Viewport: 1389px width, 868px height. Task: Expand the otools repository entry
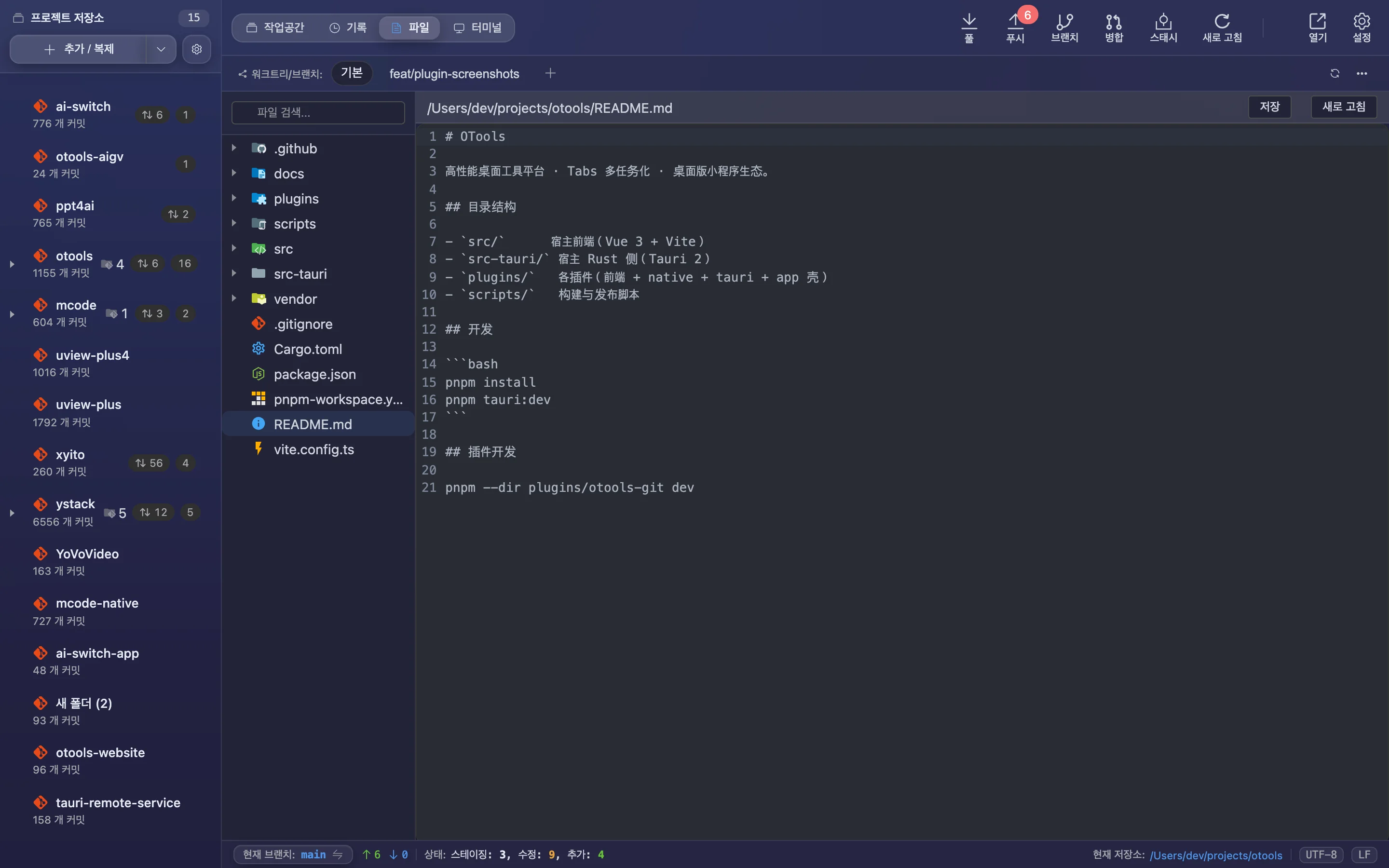tap(12, 264)
